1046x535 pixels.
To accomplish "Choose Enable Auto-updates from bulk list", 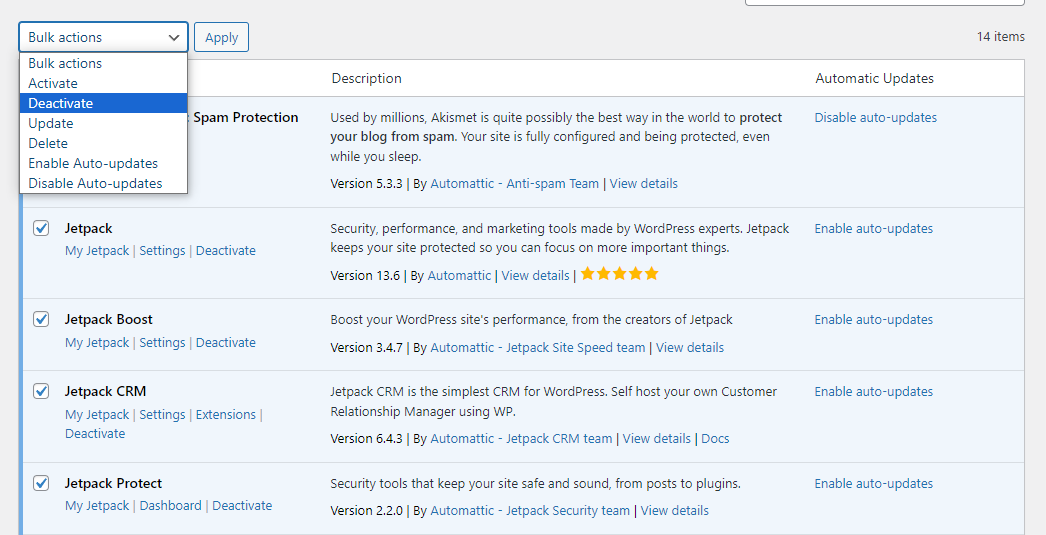I will (x=103, y=163).
